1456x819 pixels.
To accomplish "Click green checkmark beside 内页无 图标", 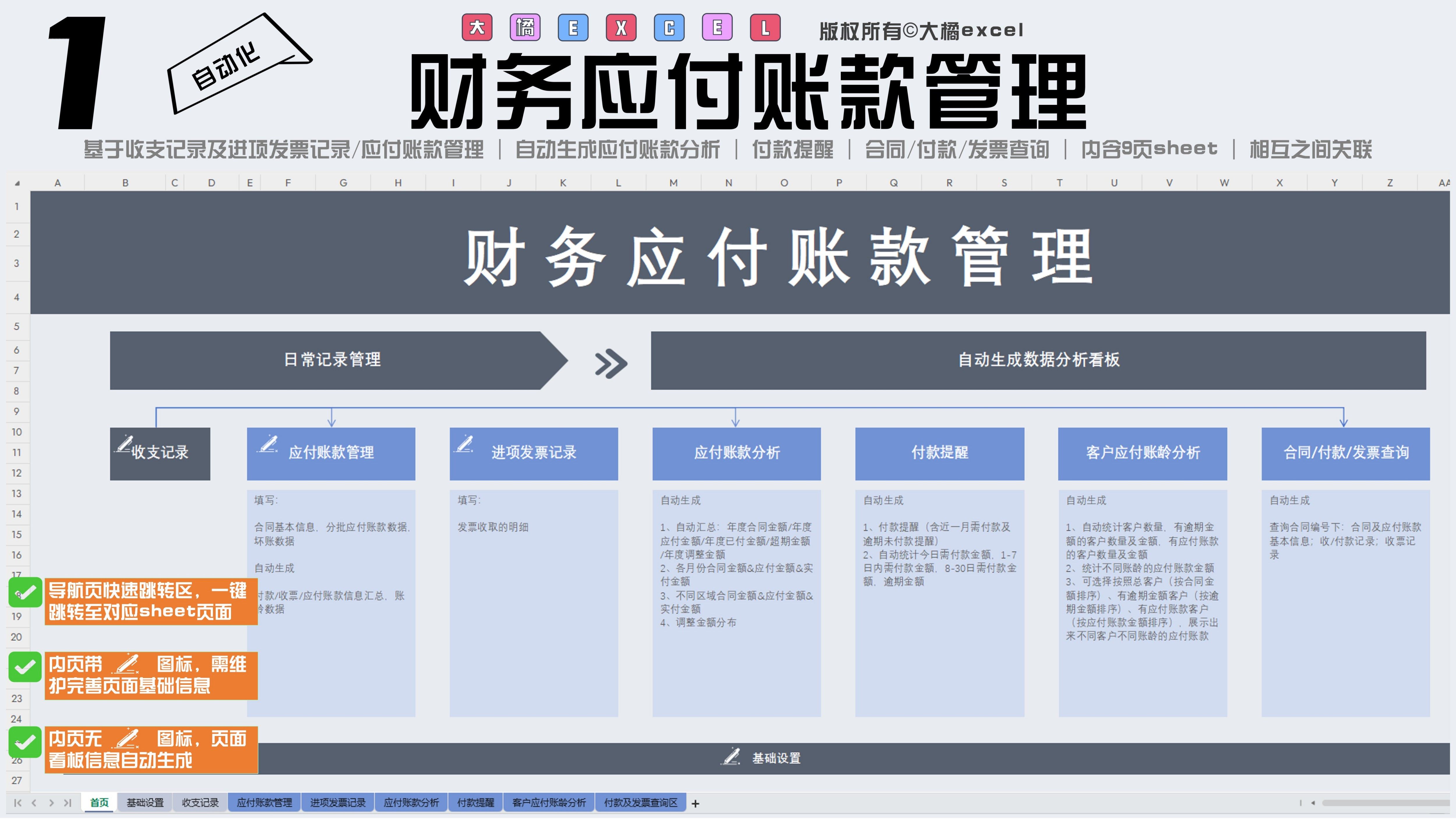I will pos(25,741).
